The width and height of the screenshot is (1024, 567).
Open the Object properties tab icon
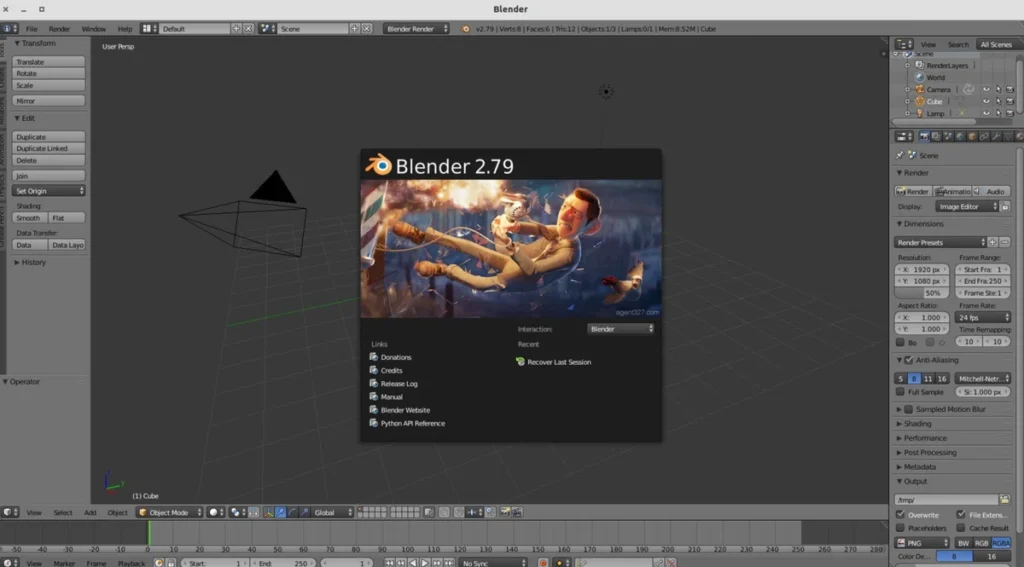pos(972,137)
